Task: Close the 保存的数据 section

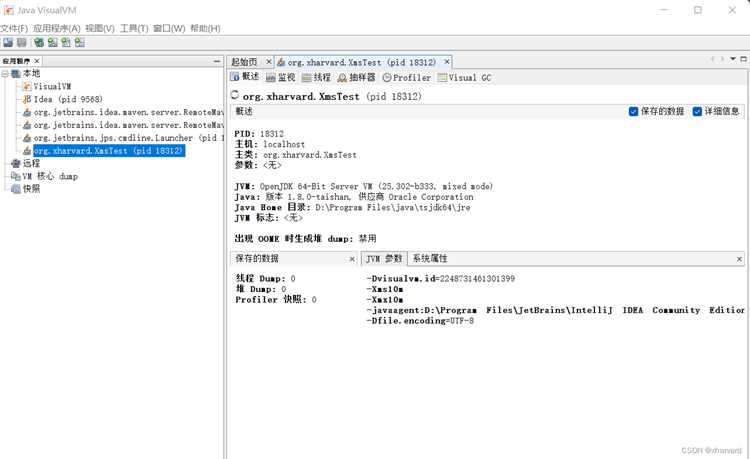Action: click(352, 259)
